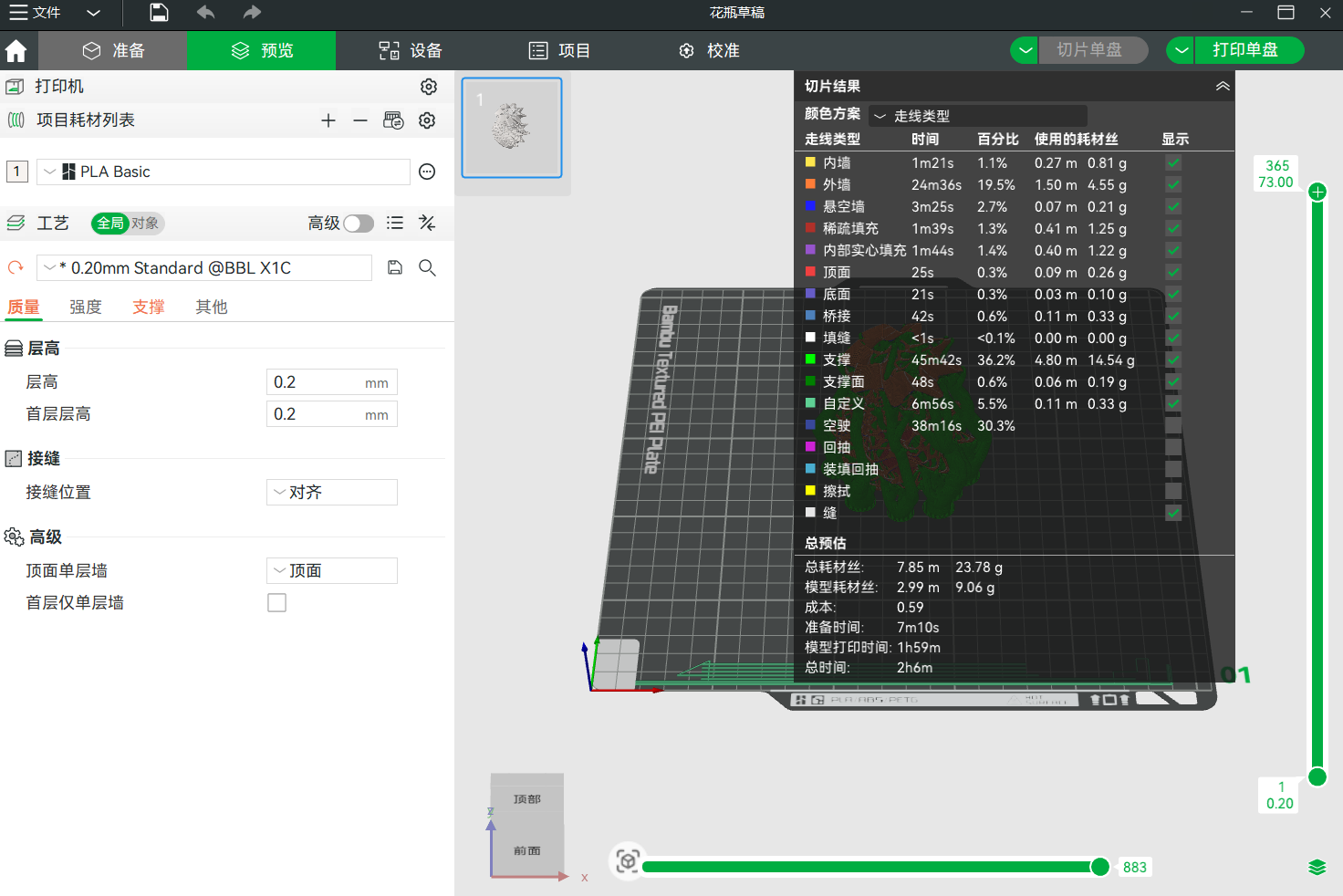Switch to the 校准 tab
The width and height of the screenshot is (1343, 896).
710,50
